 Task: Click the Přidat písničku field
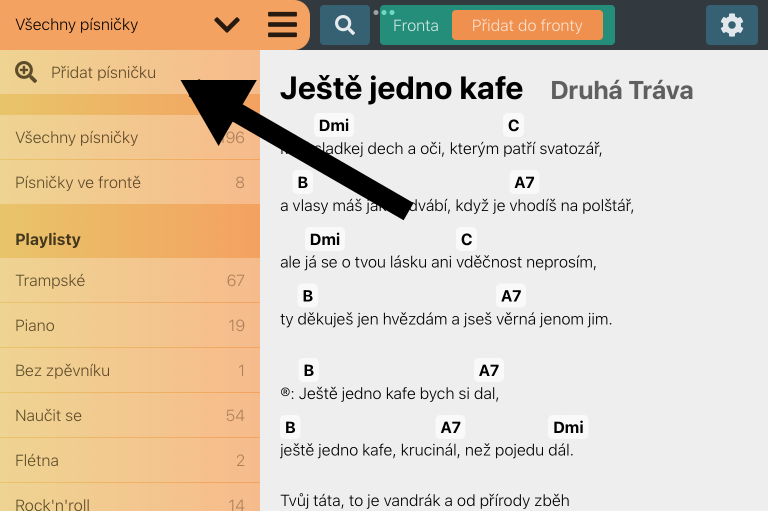click(x=130, y=73)
